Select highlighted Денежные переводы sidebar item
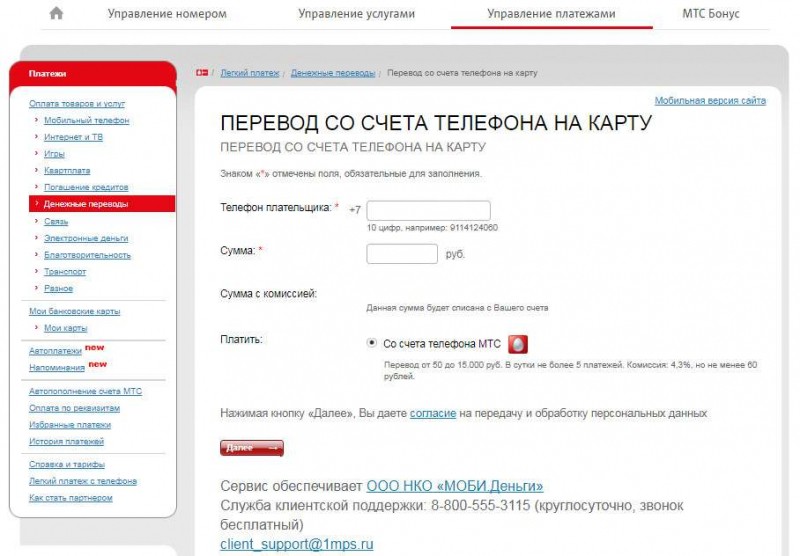This screenshot has width=800, height=556. [x=102, y=204]
